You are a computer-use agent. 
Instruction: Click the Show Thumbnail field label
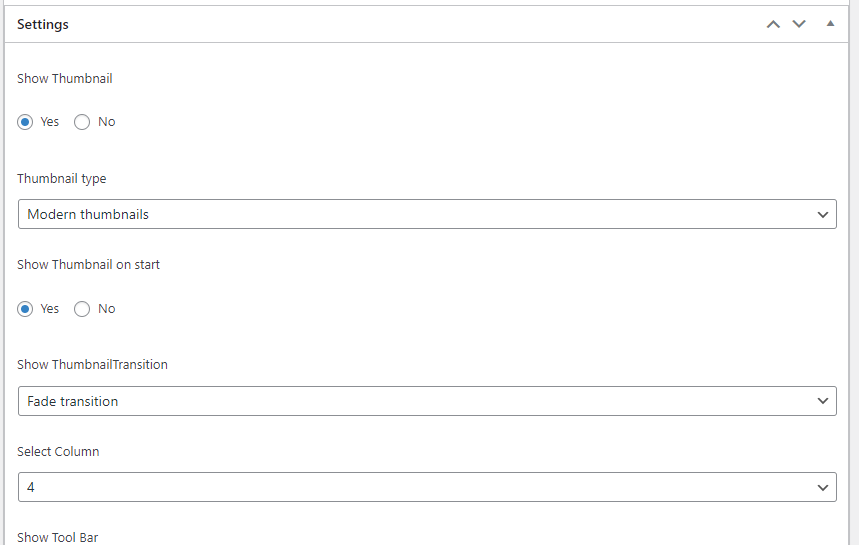pyautogui.click(x=65, y=78)
